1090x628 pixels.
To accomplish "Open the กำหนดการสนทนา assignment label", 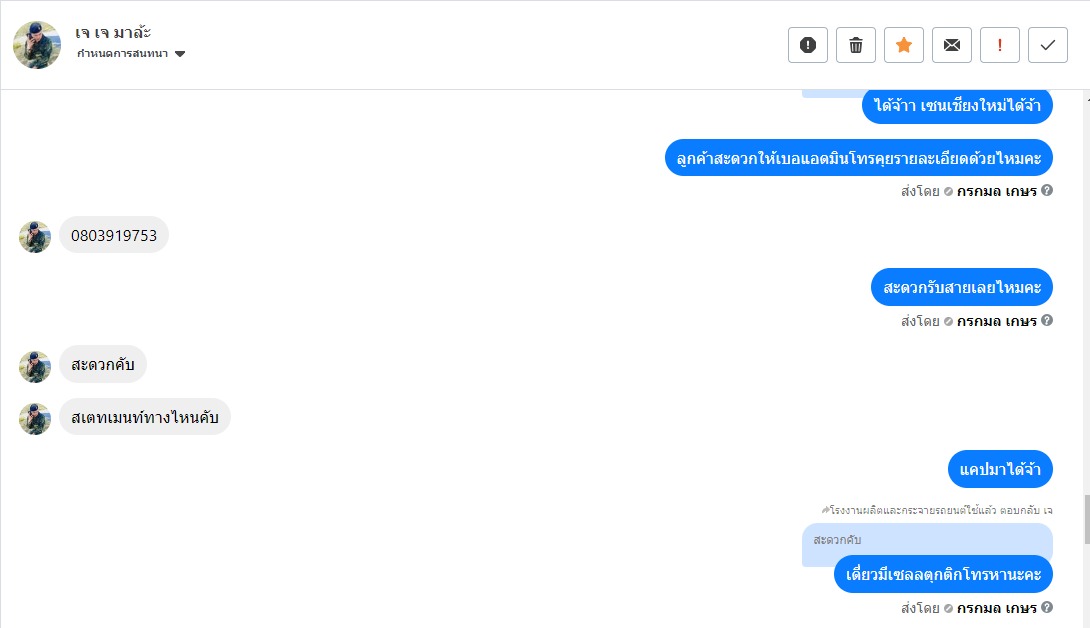I will tap(122, 54).
